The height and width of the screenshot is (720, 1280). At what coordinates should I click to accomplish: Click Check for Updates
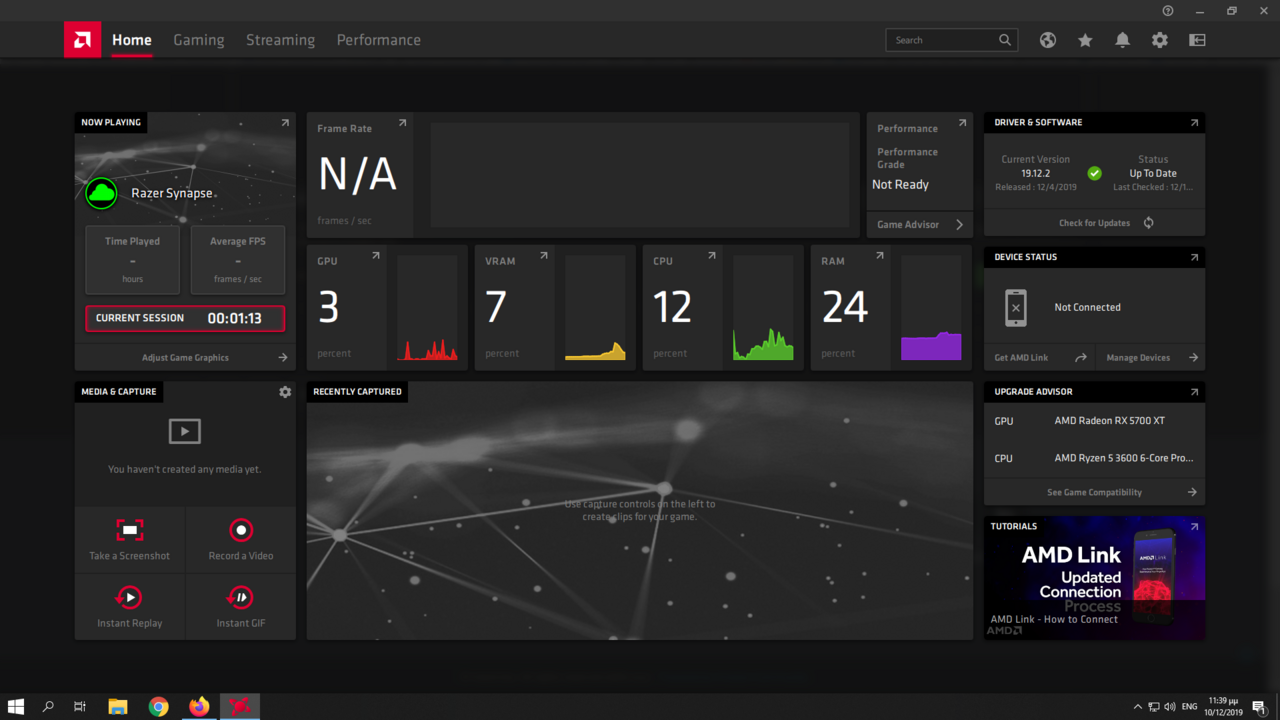pos(1094,223)
